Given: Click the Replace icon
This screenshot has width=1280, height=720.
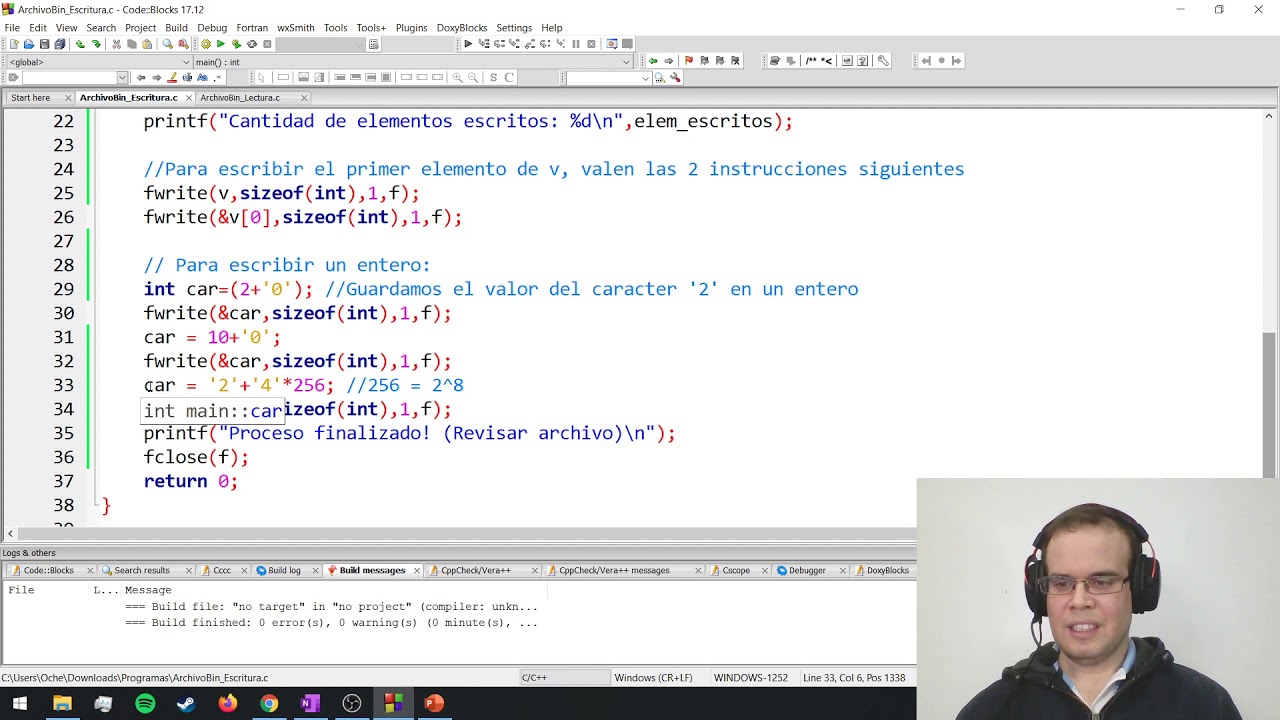Looking at the screenshot, I should point(183,44).
